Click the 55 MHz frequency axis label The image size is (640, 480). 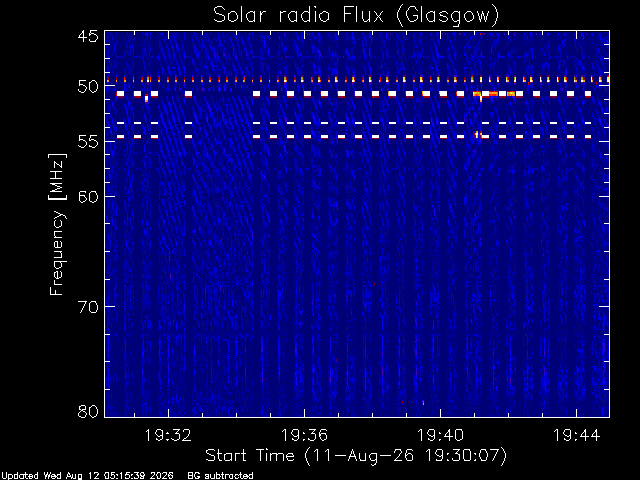click(88, 142)
